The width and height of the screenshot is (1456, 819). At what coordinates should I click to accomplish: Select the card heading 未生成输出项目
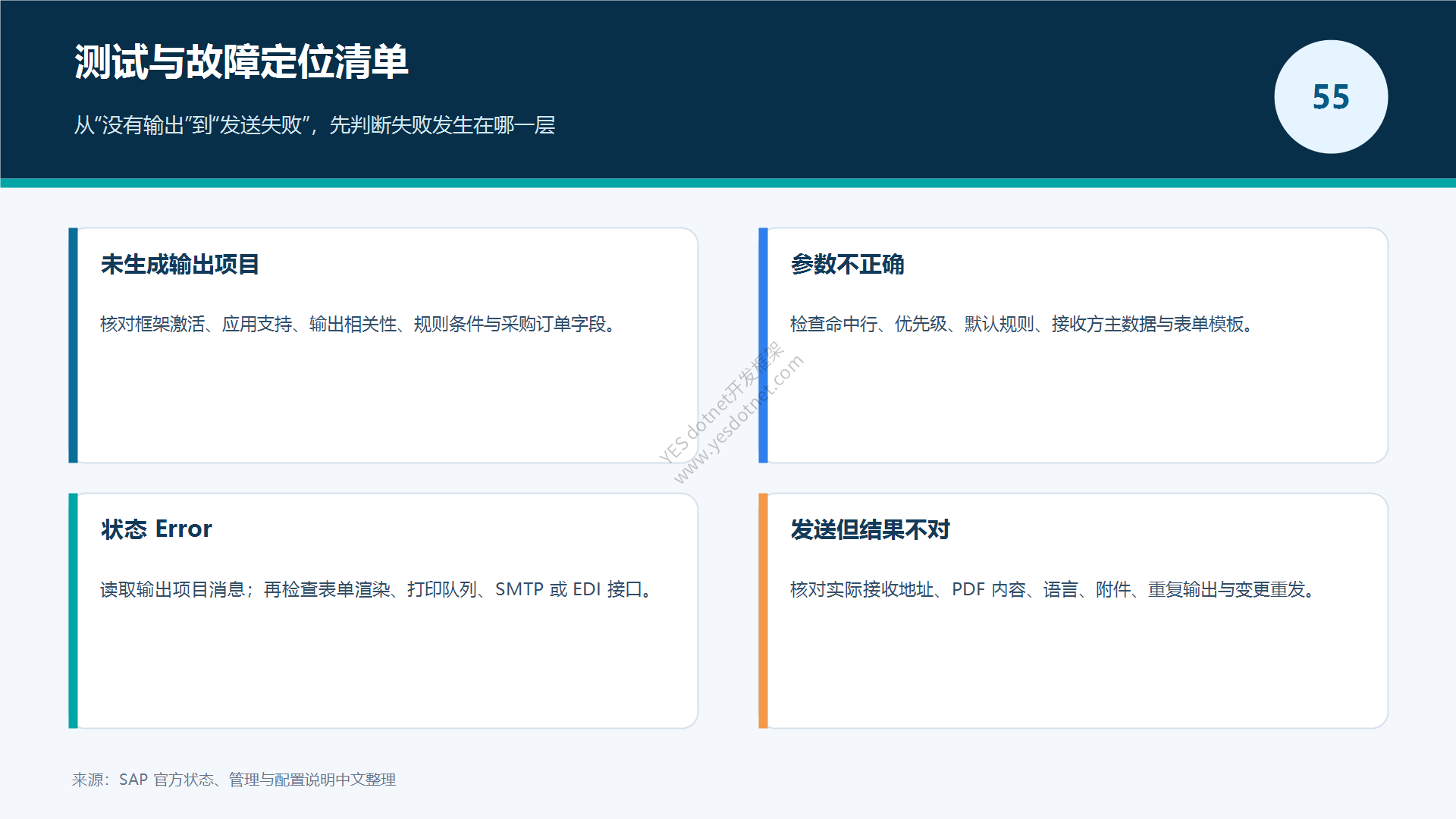(x=180, y=265)
